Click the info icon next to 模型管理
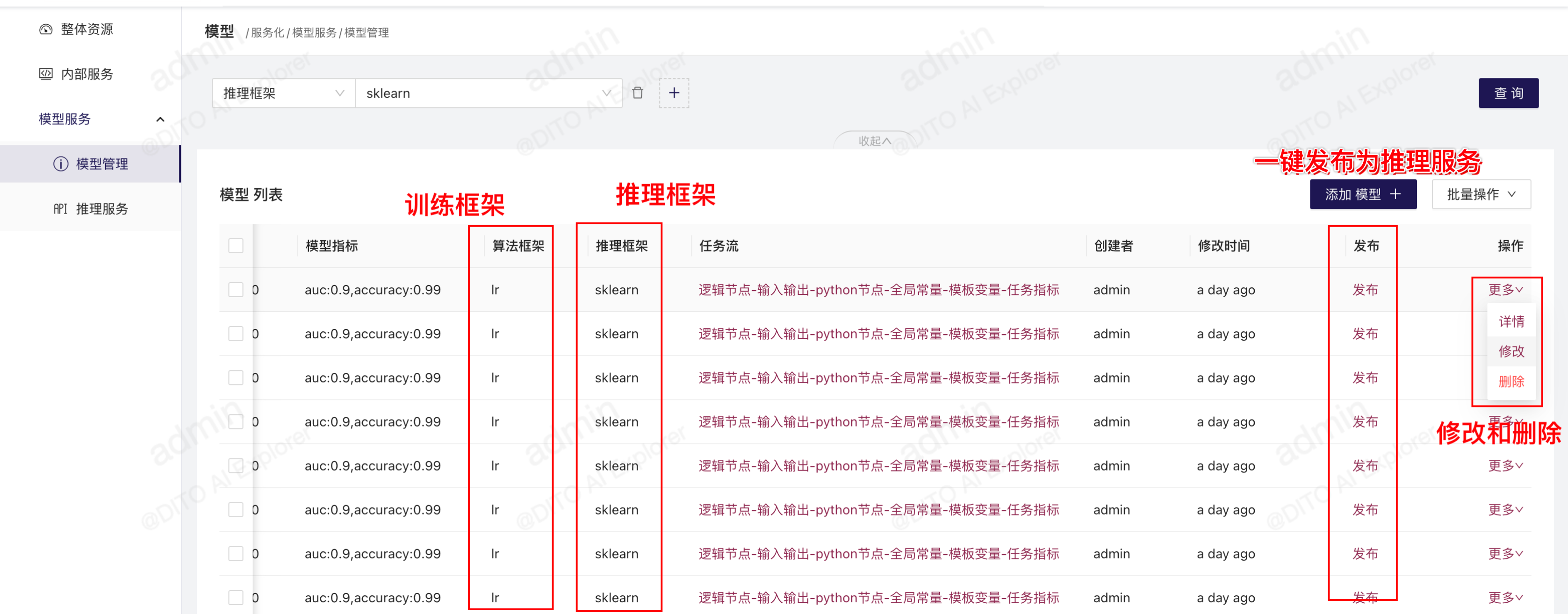The height and width of the screenshot is (614, 1568). pyautogui.click(x=60, y=164)
